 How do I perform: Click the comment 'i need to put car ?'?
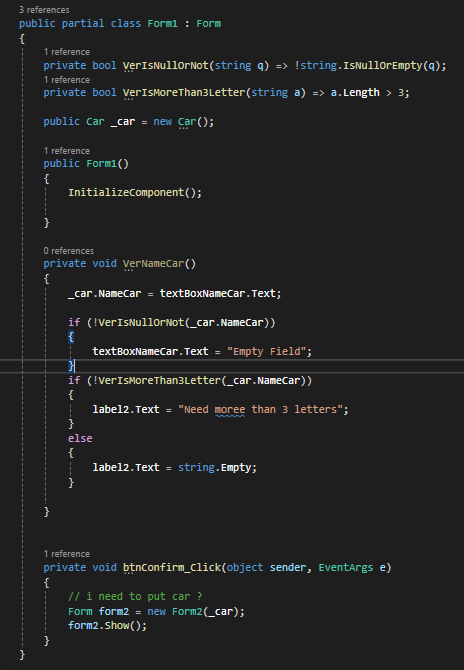pyautogui.click(x=135, y=597)
